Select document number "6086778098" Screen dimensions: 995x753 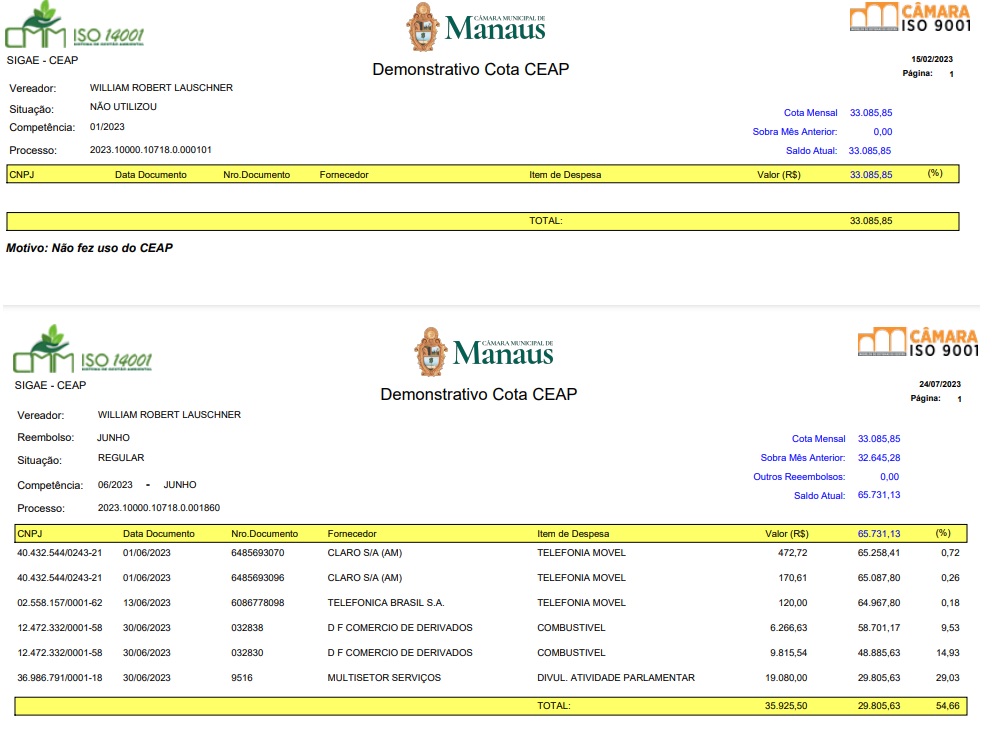258,603
